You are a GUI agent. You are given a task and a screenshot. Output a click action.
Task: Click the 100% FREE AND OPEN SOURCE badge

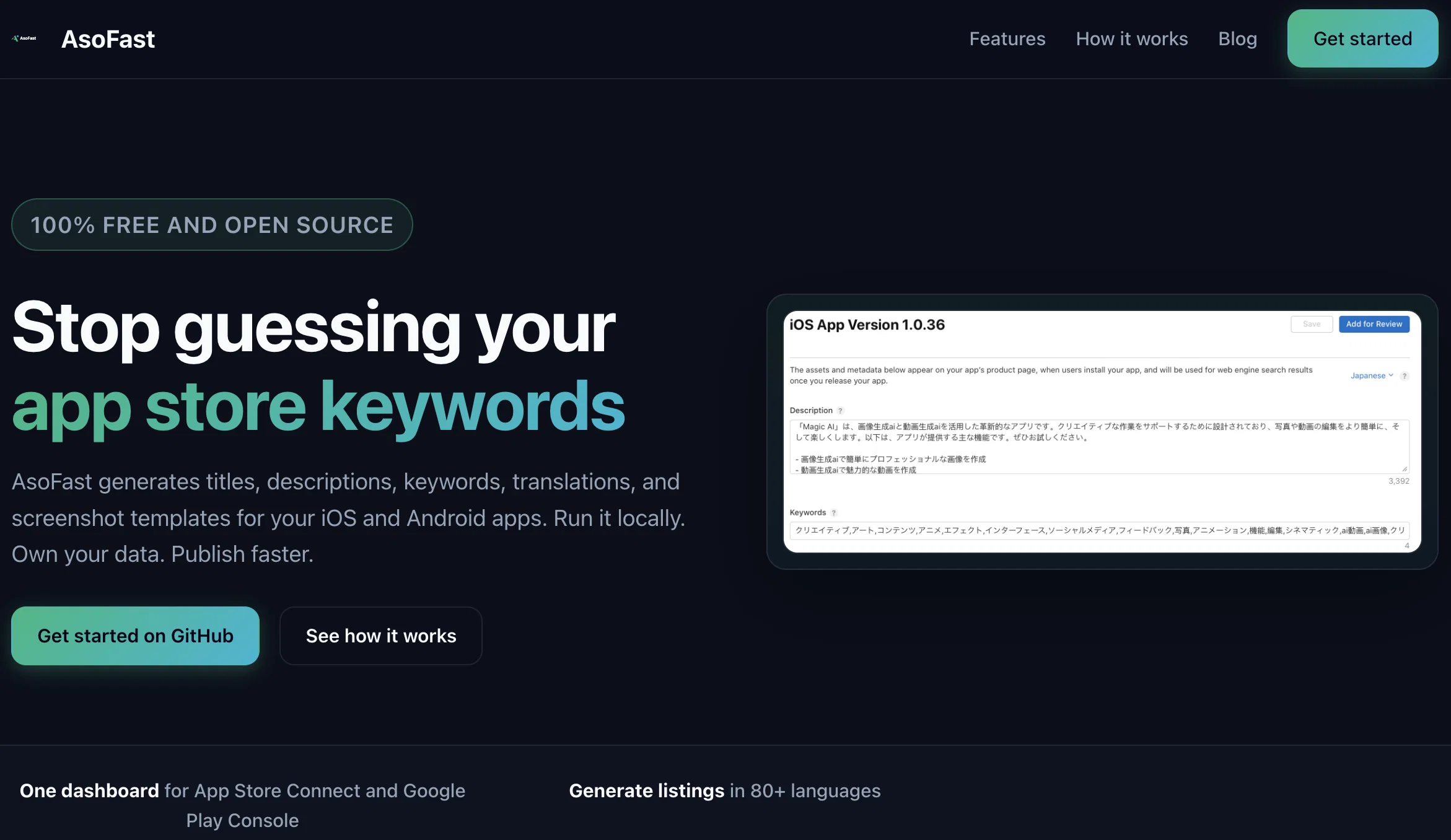point(212,224)
